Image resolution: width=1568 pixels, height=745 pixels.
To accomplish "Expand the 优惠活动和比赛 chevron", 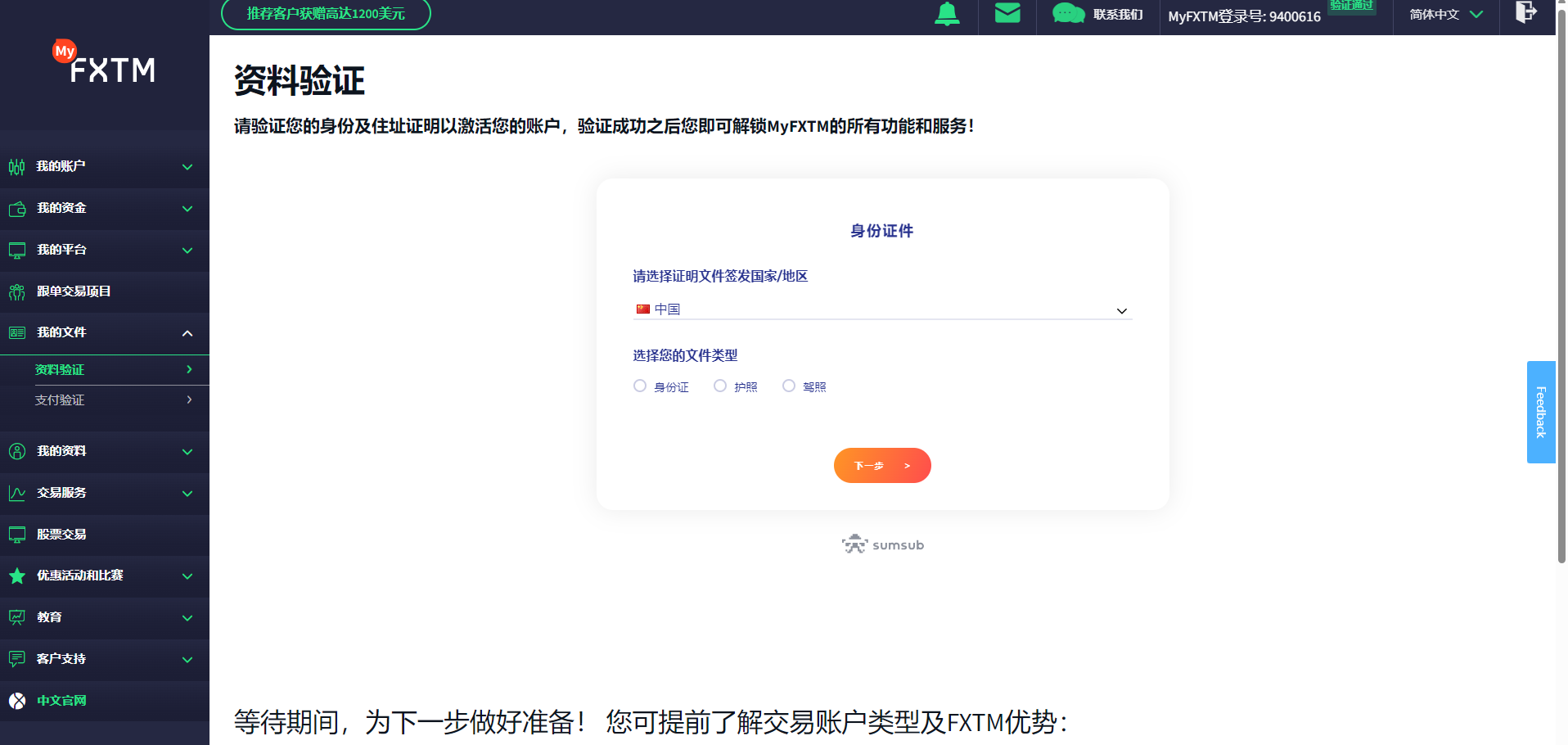I will (187, 576).
